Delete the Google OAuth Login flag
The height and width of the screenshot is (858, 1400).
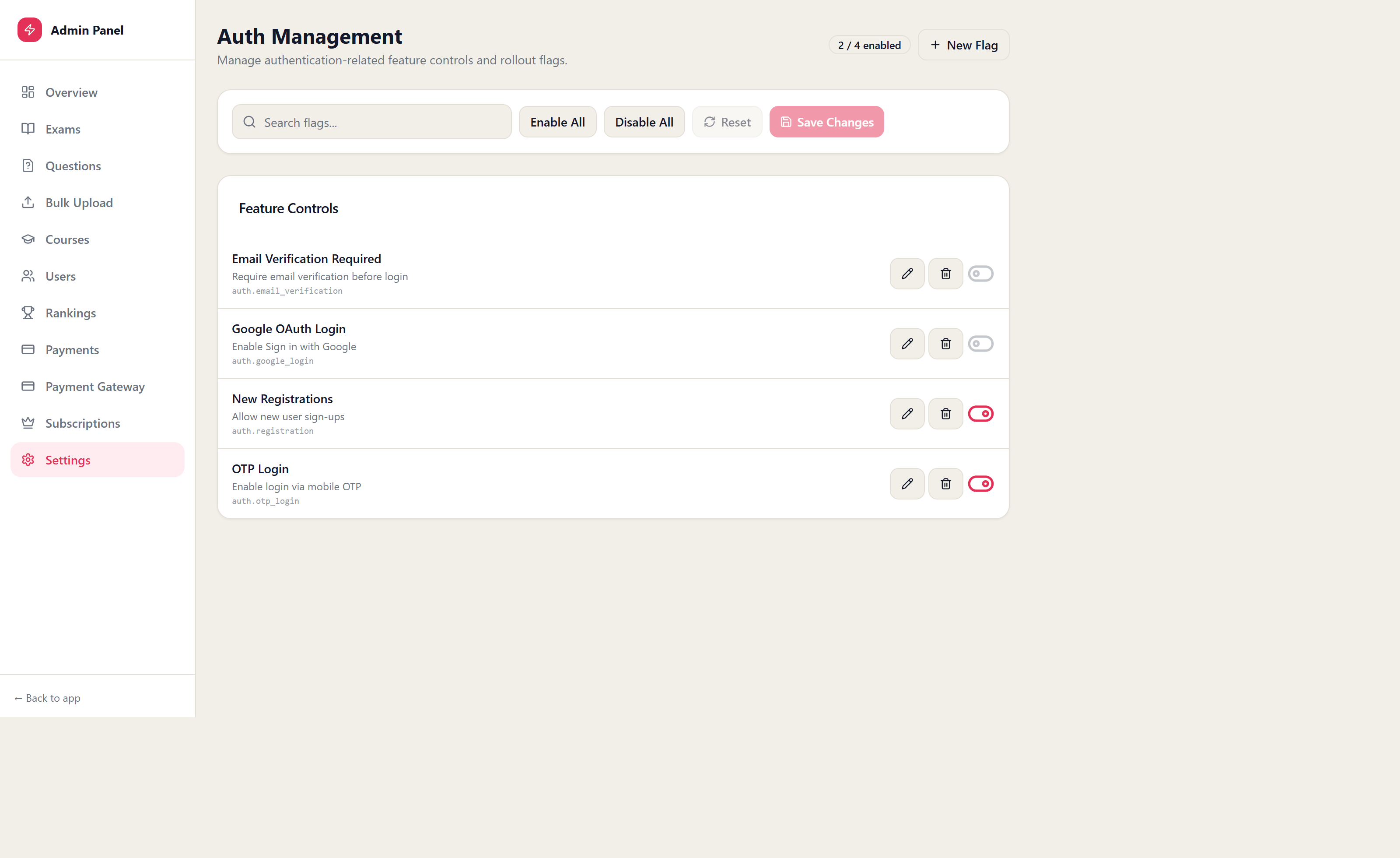coord(945,344)
